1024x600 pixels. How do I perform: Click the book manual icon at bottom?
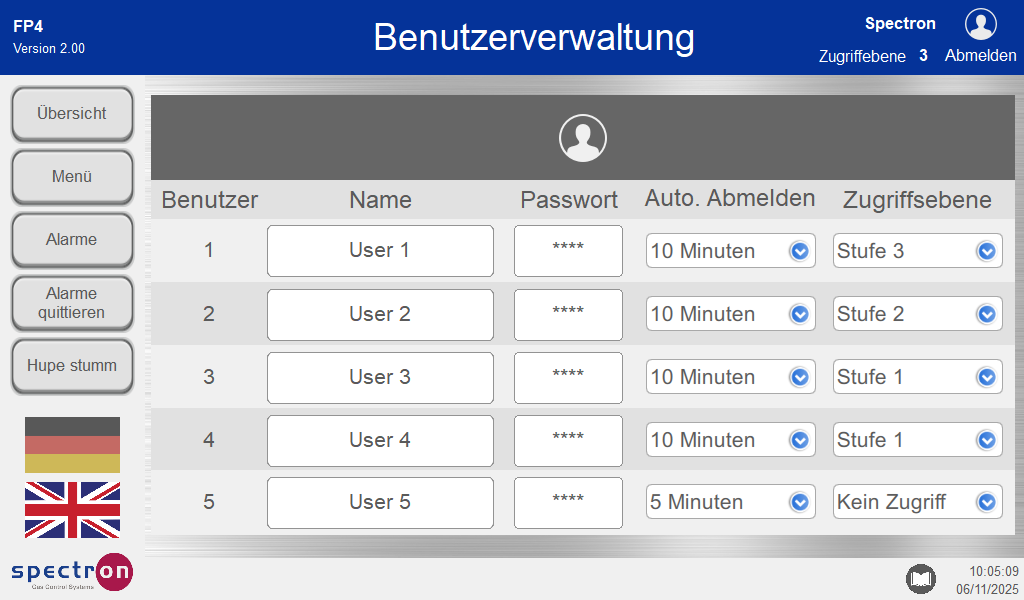tap(920, 578)
